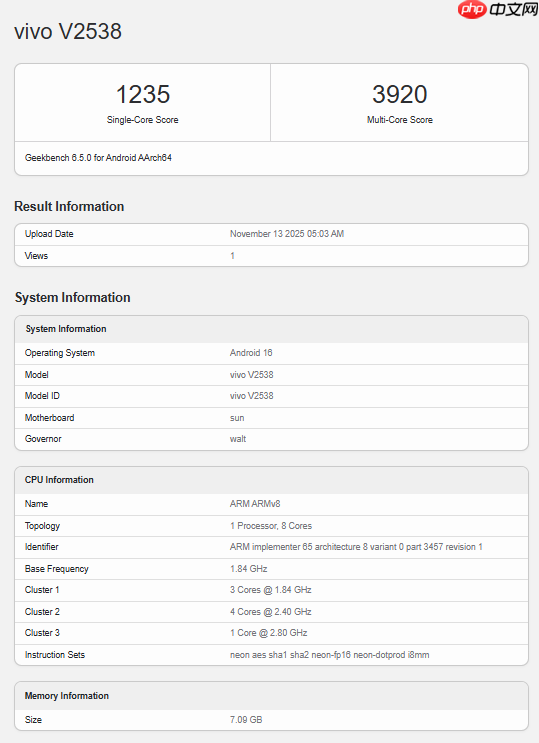This screenshot has height=743, width=539.
Task: Click the Result Information heading
Action: (69, 206)
